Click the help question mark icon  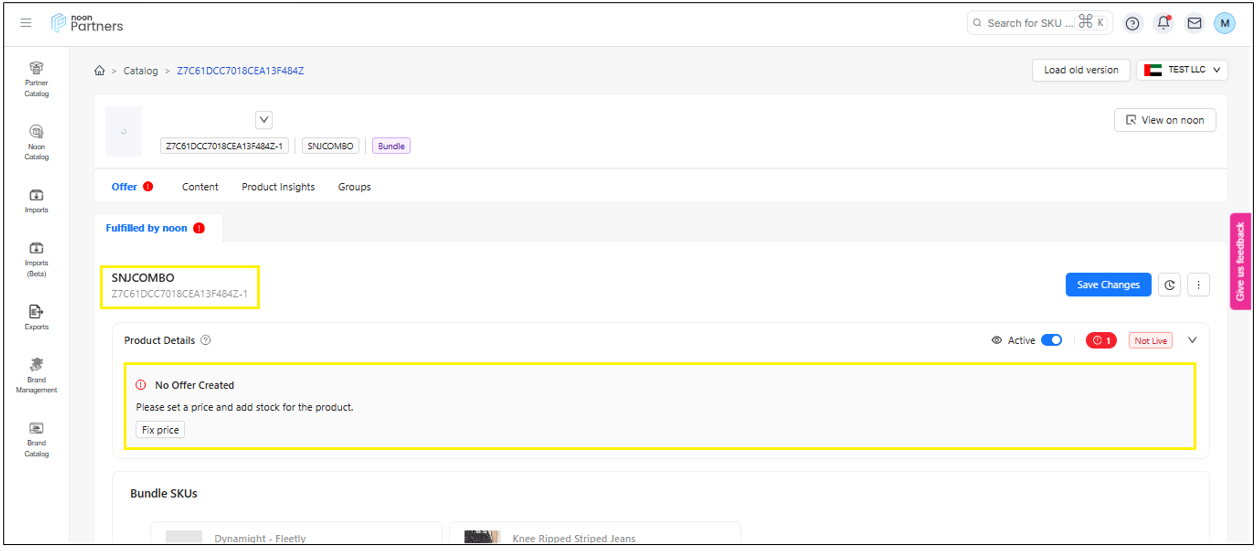1132,23
